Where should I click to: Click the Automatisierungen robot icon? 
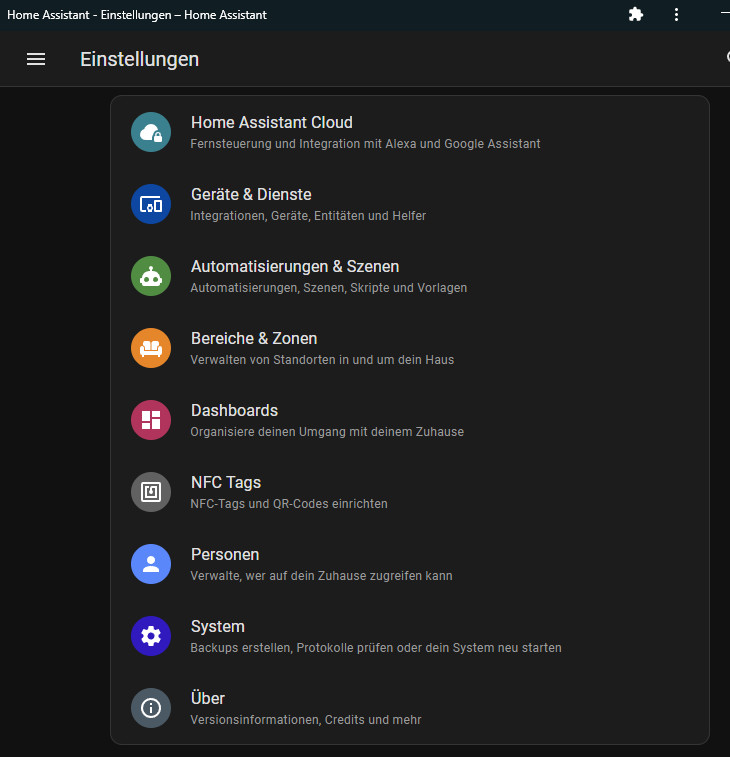[151, 276]
